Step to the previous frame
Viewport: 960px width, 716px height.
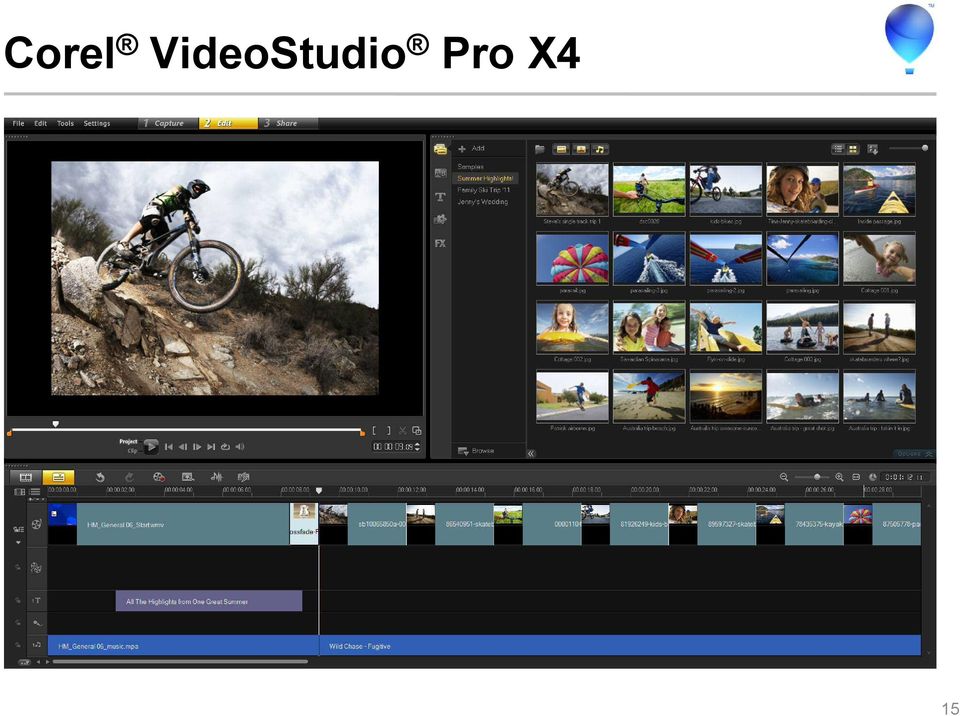(x=182, y=447)
